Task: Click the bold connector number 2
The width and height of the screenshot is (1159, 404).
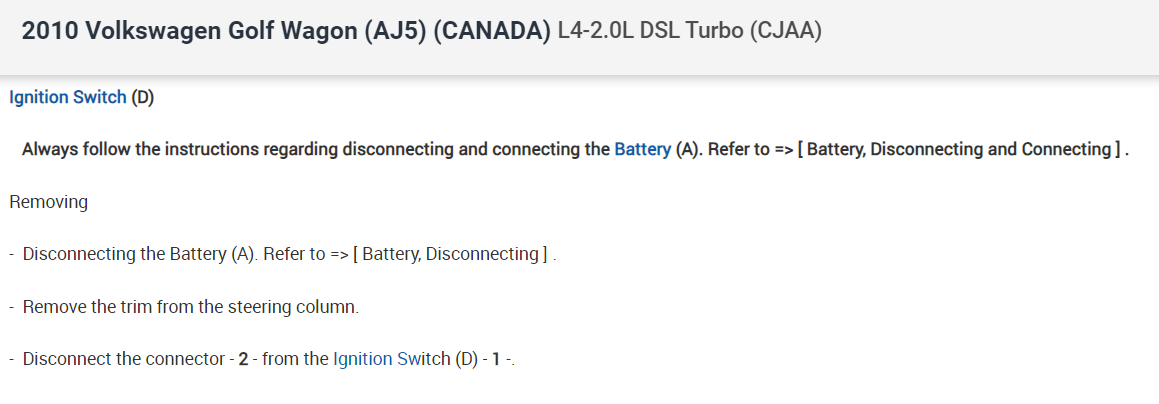Action: (x=243, y=359)
